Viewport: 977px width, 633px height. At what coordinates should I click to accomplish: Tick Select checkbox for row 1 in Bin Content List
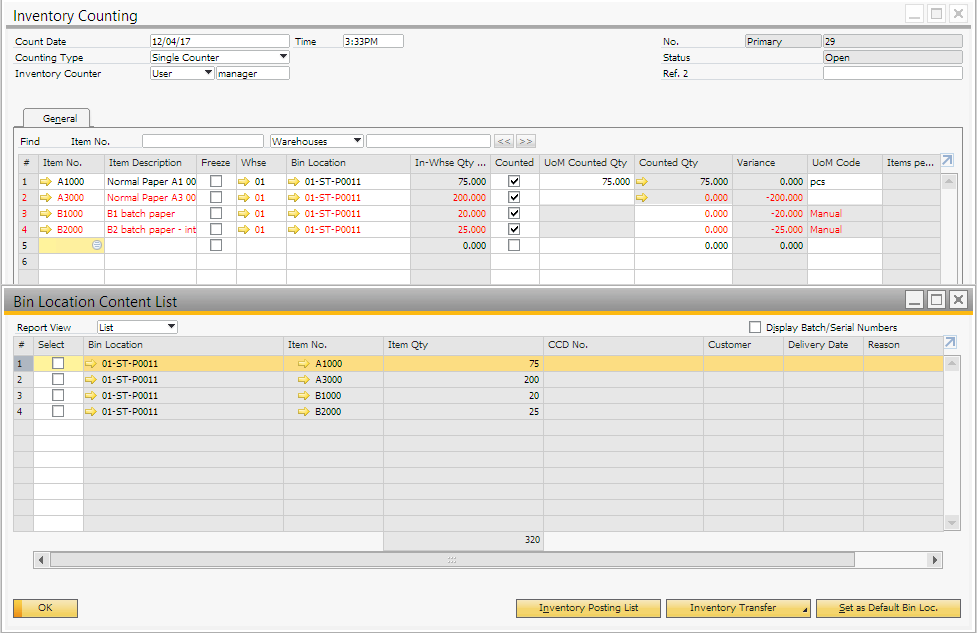pyautogui.click(x=58, y=364)
